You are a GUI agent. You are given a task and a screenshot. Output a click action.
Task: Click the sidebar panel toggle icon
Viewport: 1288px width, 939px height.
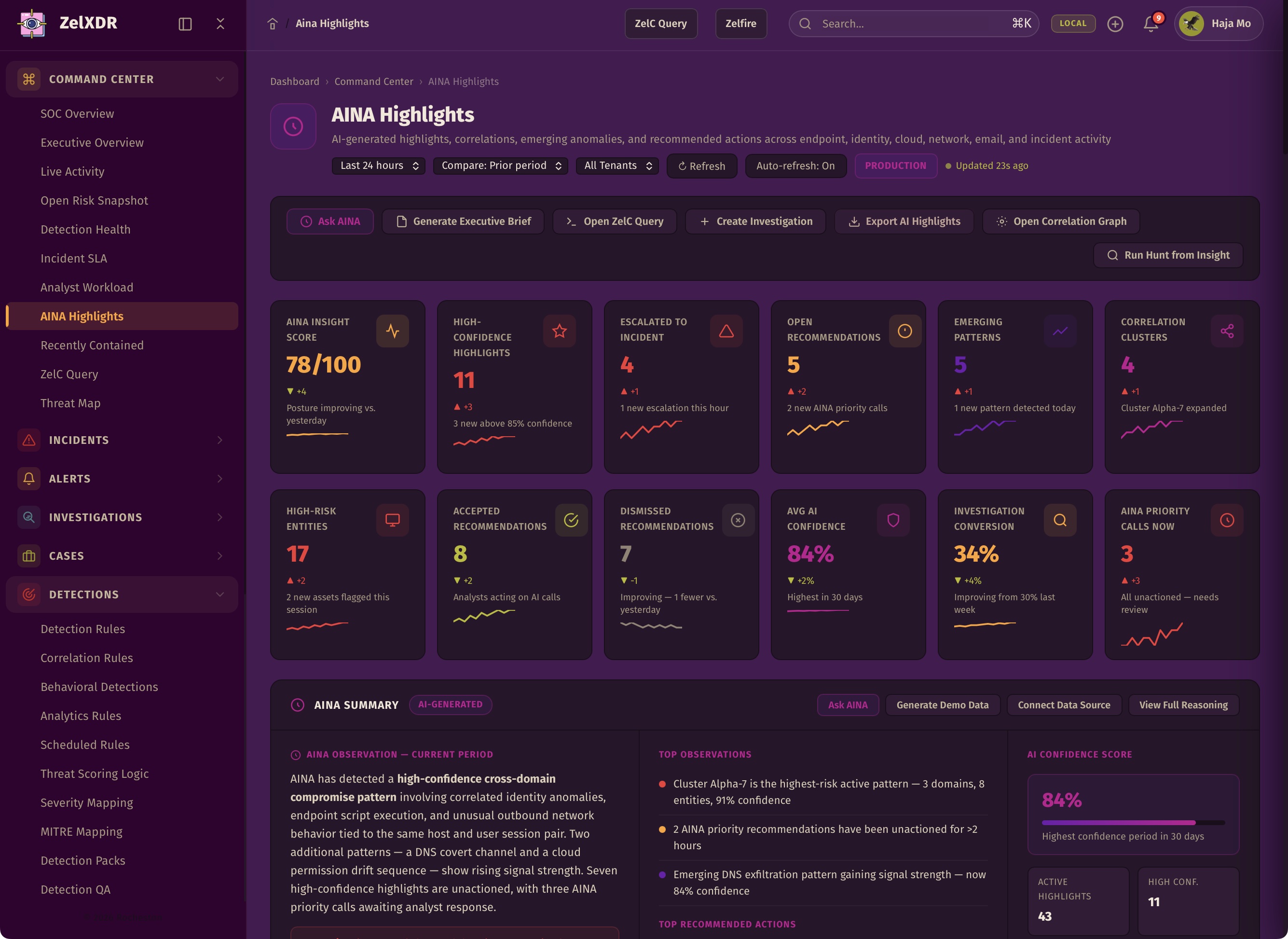(185, 23)
